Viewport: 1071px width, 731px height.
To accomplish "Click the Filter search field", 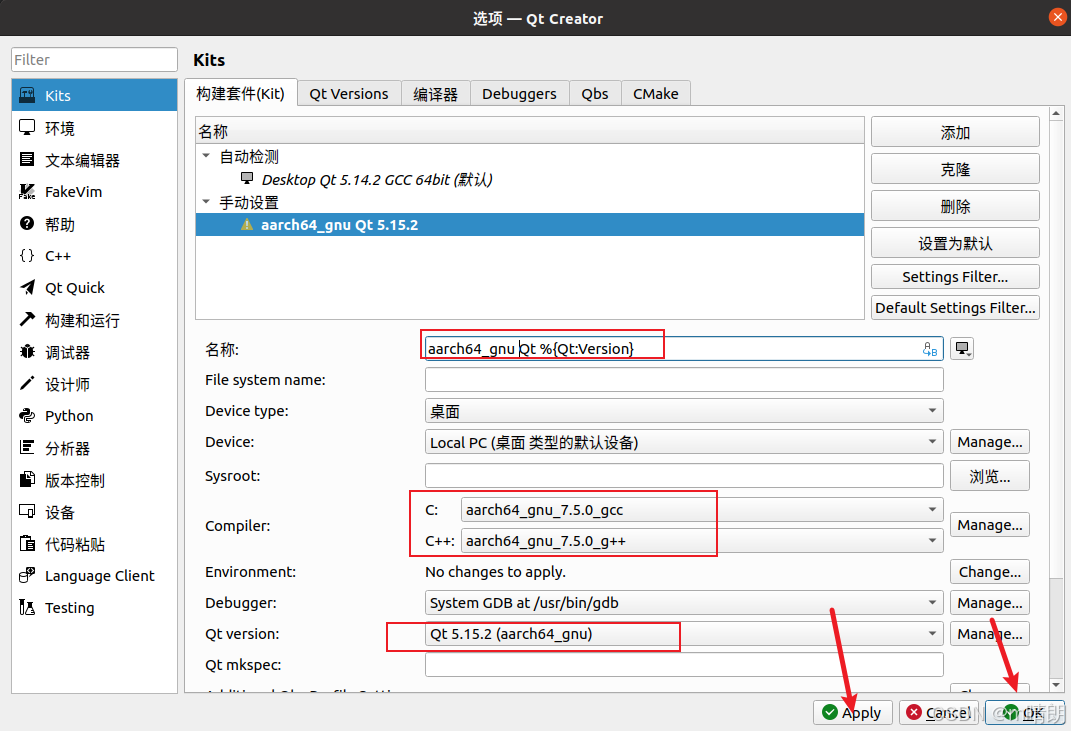I will (94, 59).
